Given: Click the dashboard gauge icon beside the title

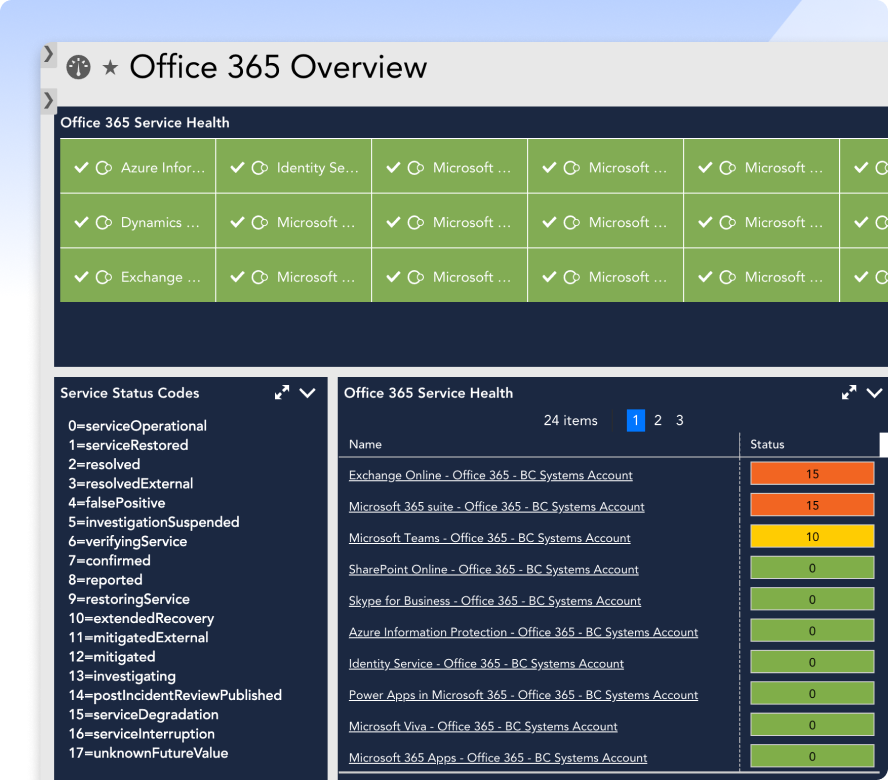Looking at the screenshot, I should click(x=79, y=67).
